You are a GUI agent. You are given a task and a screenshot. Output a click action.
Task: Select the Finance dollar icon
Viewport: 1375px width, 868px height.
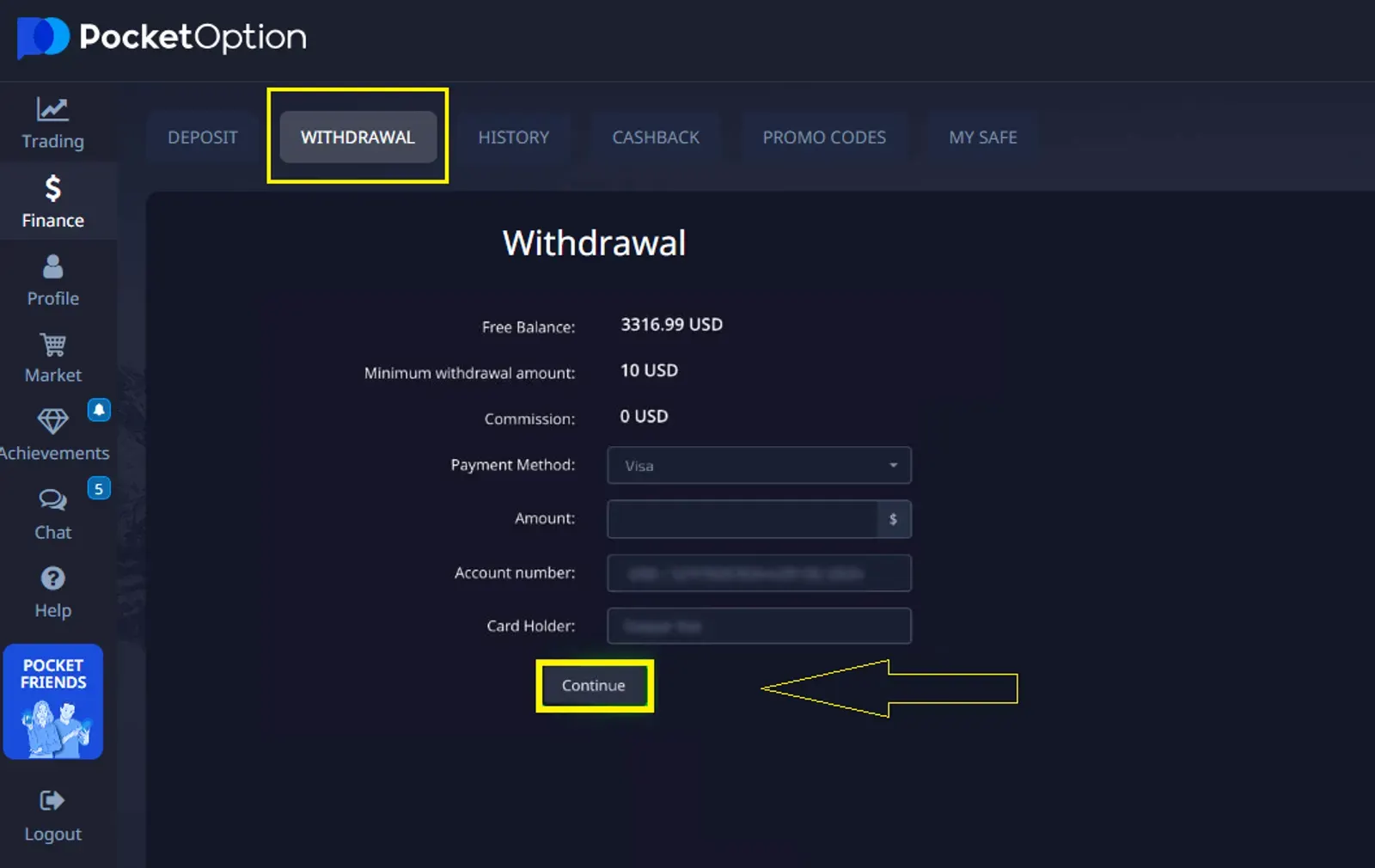(x=52, y=188)
